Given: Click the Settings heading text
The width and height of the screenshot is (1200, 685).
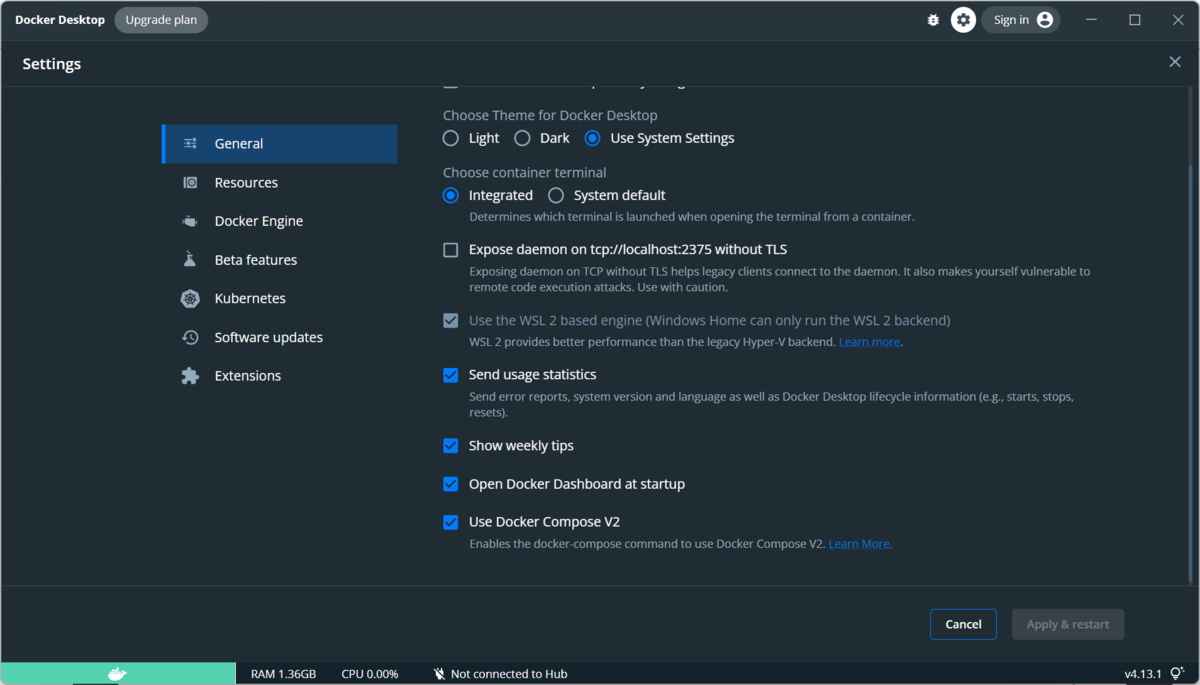Looking at the screenshot, I should click(52, 64).
